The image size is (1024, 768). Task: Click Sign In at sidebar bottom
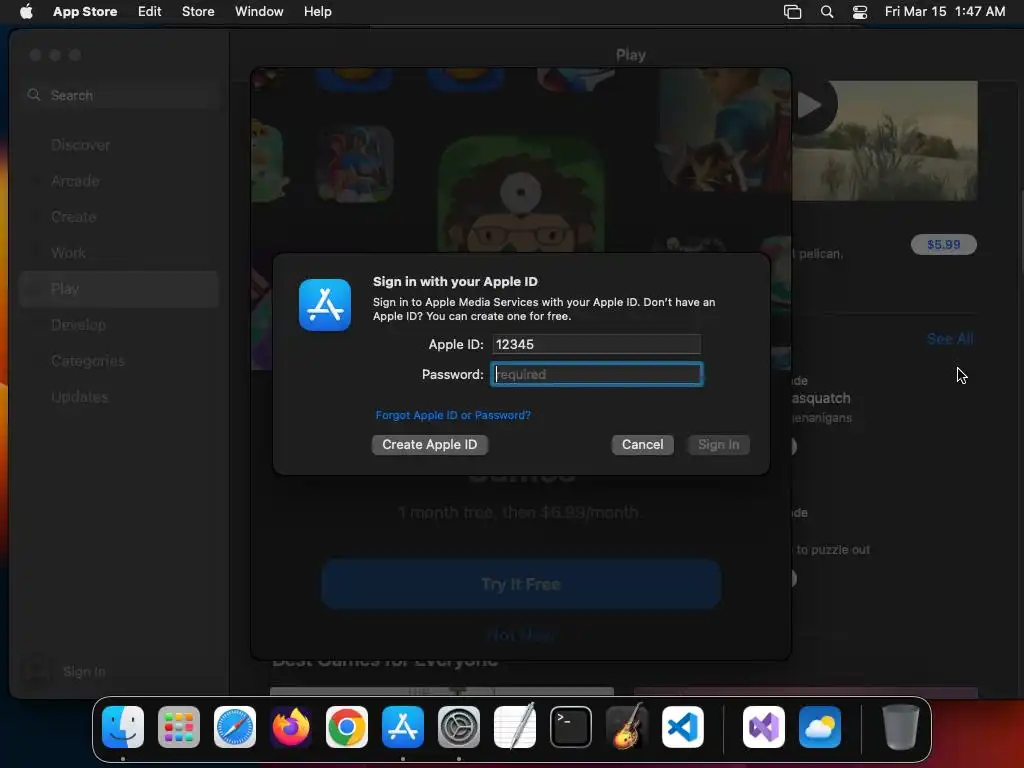(84, 672)
